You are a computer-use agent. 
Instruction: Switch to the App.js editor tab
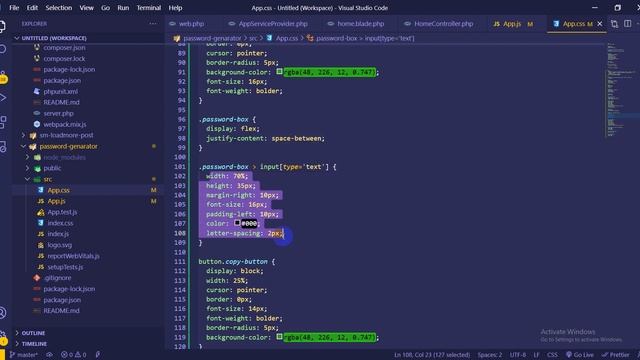(513, 24)
